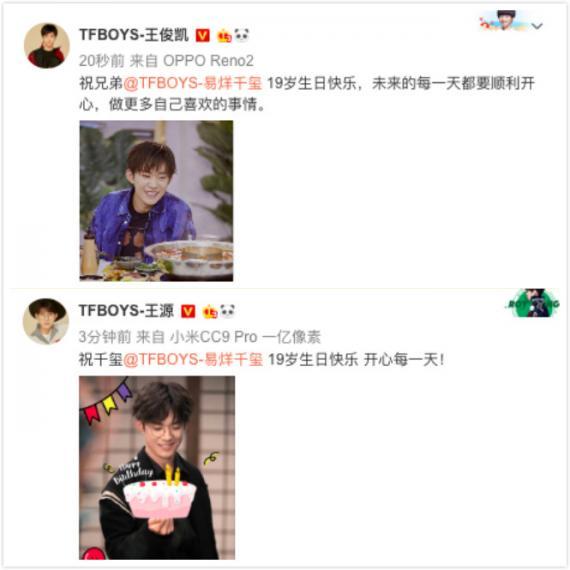Click the orange verified V badge beside 王源

pos(188,311)
